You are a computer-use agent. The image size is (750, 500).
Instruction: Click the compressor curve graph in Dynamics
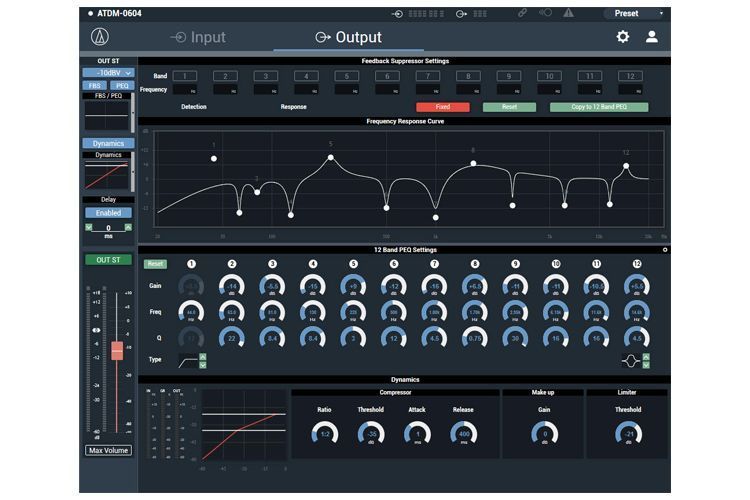point(244,425)
